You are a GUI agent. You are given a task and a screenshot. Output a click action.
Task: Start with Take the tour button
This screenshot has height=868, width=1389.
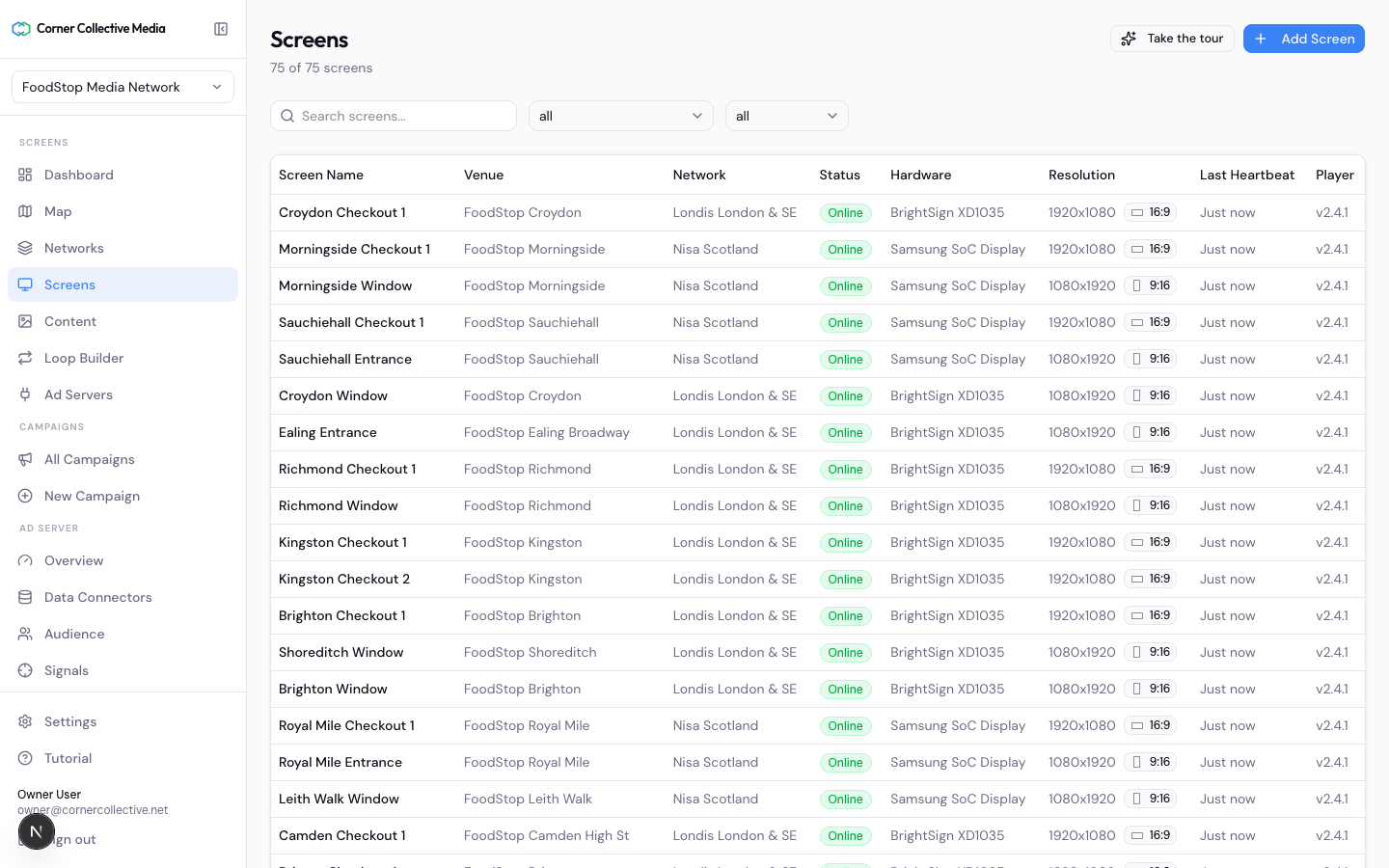point(1172,39)
